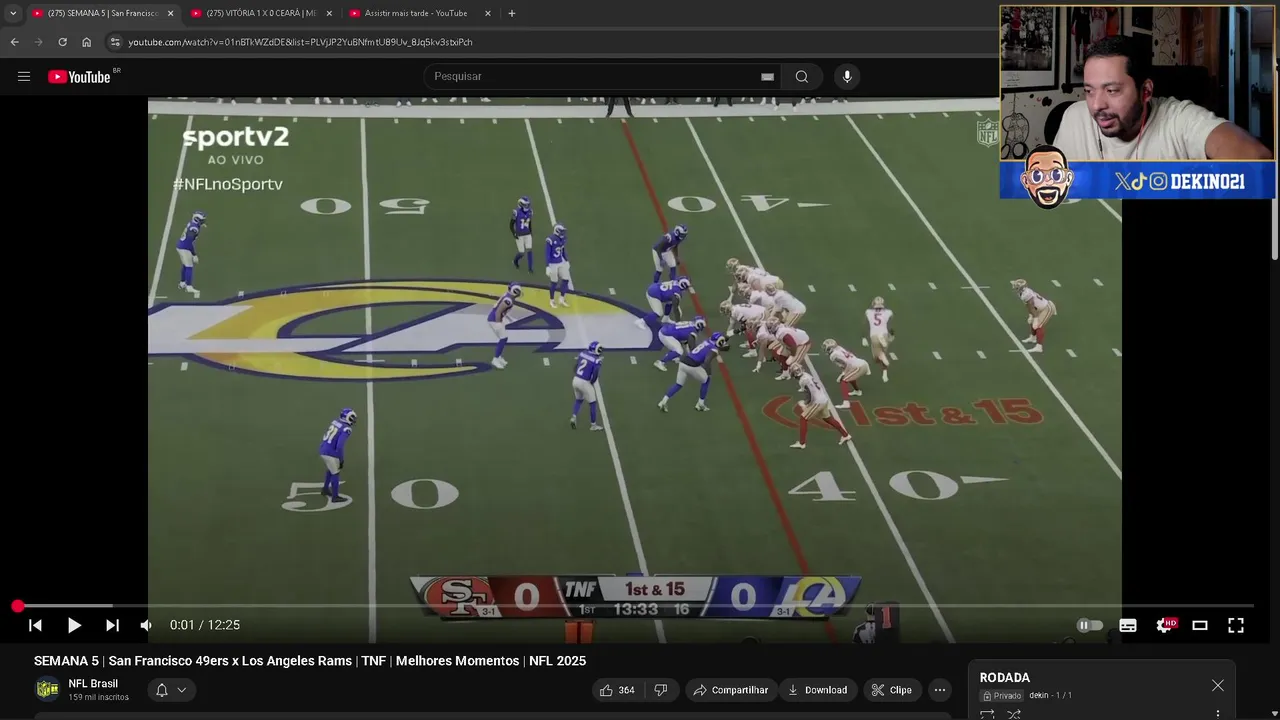Go back in browser history
Viewport: 1280px width, 720px height.
14,42
